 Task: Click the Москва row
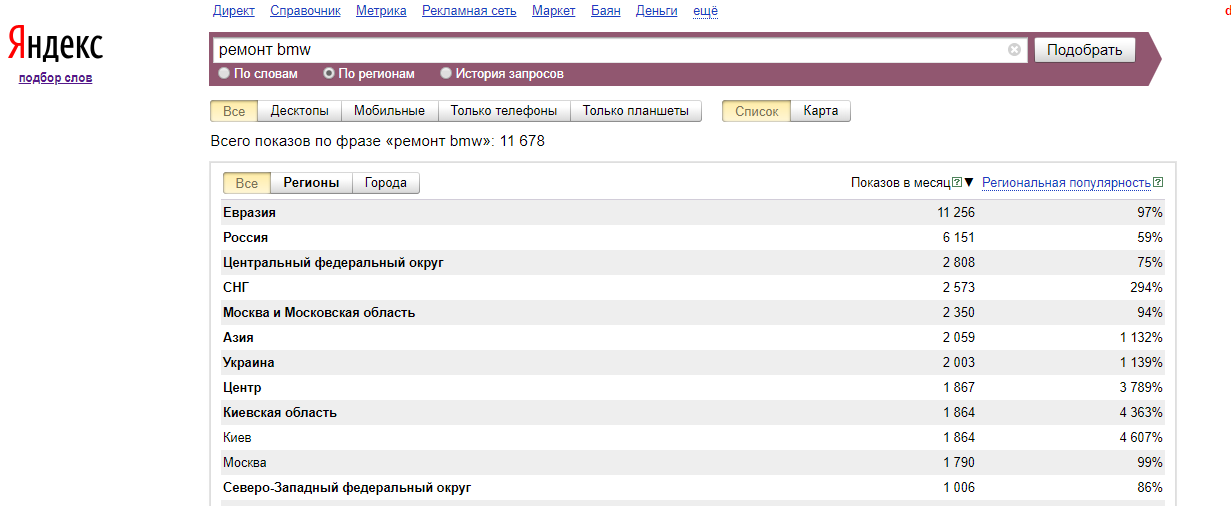694,462
